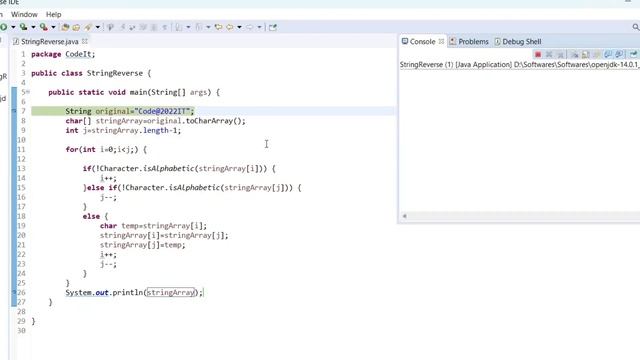Image resolution: width=640 pixels, height=360 pixels.
Task: Click the Display Selected Console icon
Action: (633, 54)
